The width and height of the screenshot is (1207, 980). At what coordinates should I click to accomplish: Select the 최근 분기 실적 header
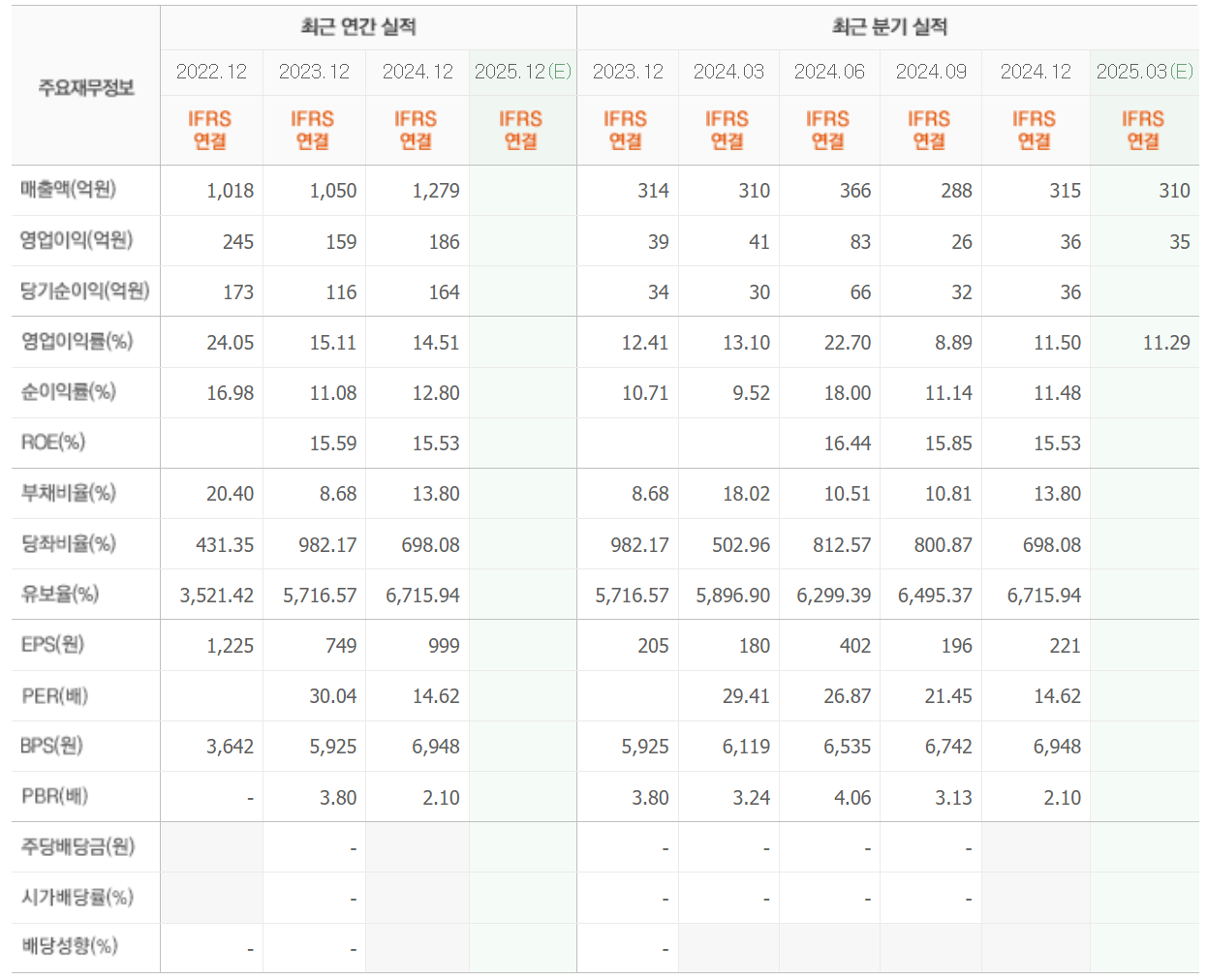pyautogui.click(x=889, y=27)
